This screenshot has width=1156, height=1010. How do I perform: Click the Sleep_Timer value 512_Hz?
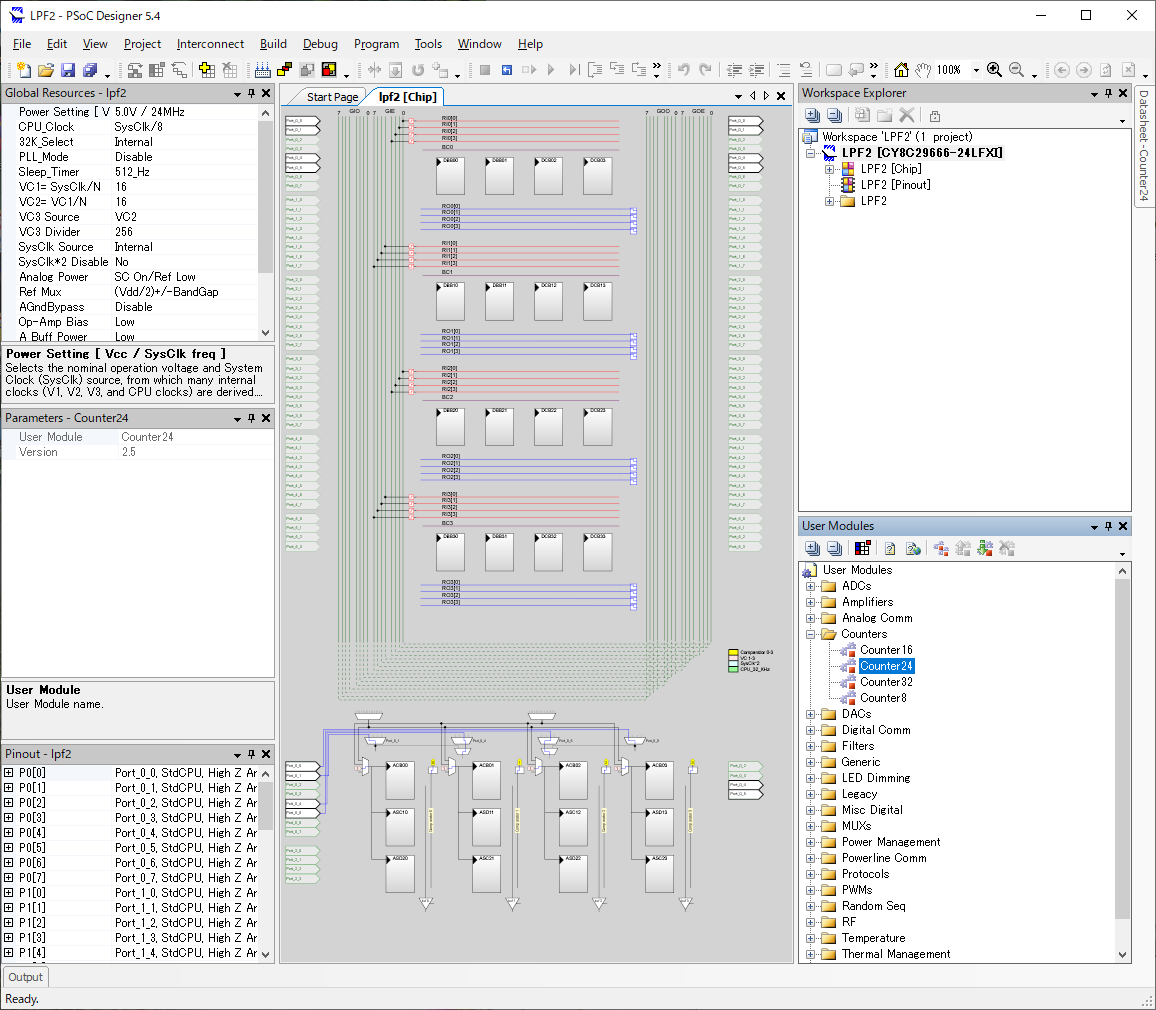133,172
